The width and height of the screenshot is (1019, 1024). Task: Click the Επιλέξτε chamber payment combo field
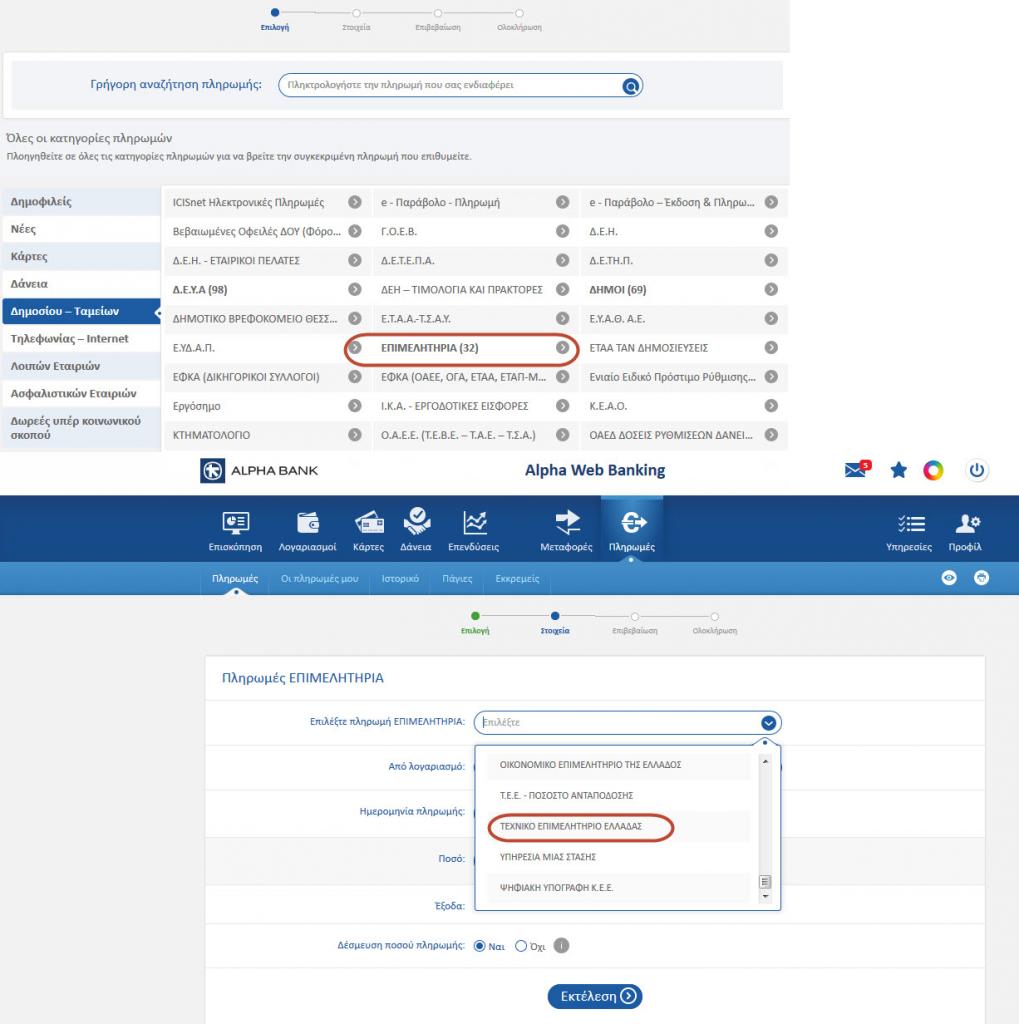pyautogui.click(x=627, y=722)
